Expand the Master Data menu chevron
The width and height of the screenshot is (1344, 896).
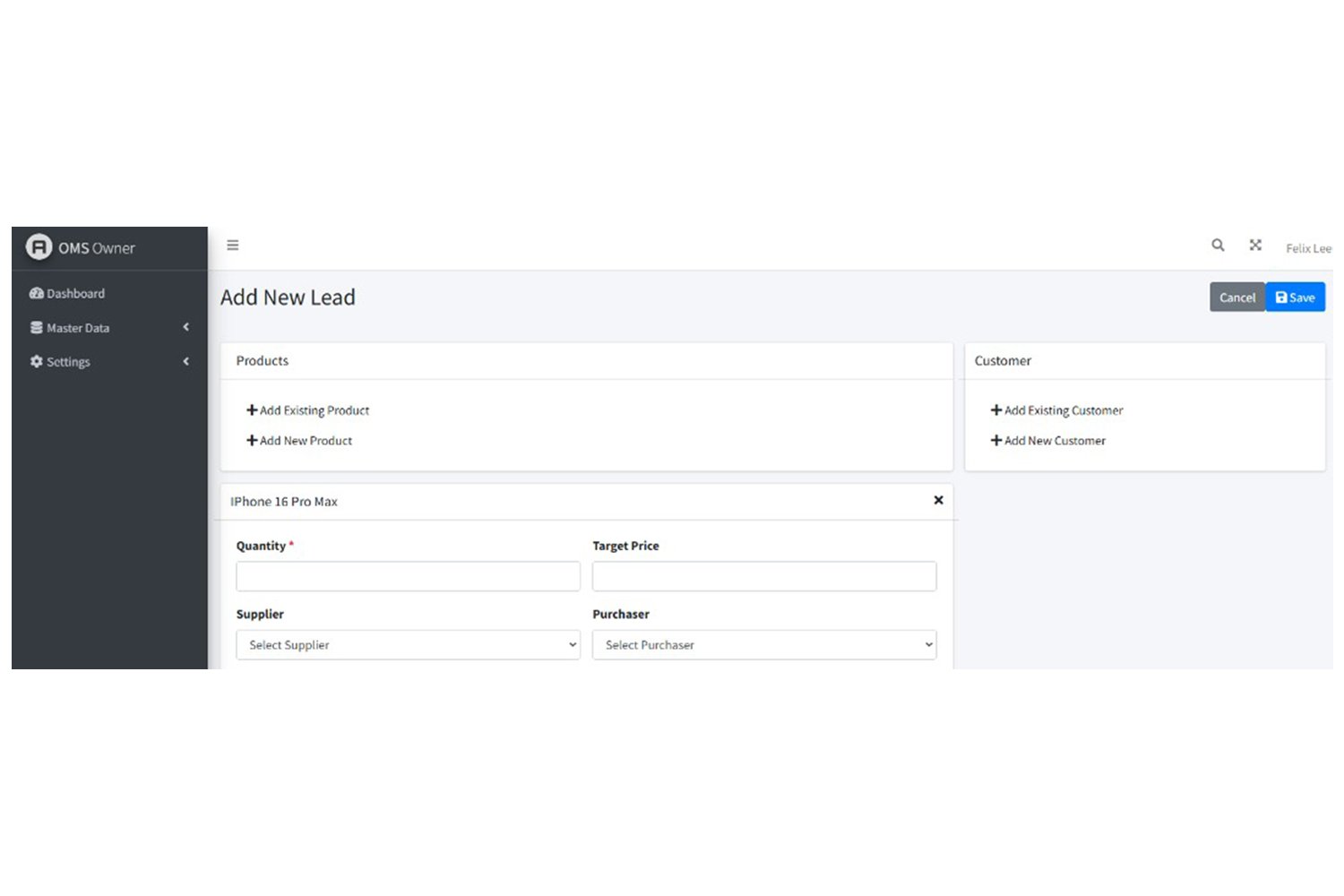pyautogui.click(x=186, y=328)
